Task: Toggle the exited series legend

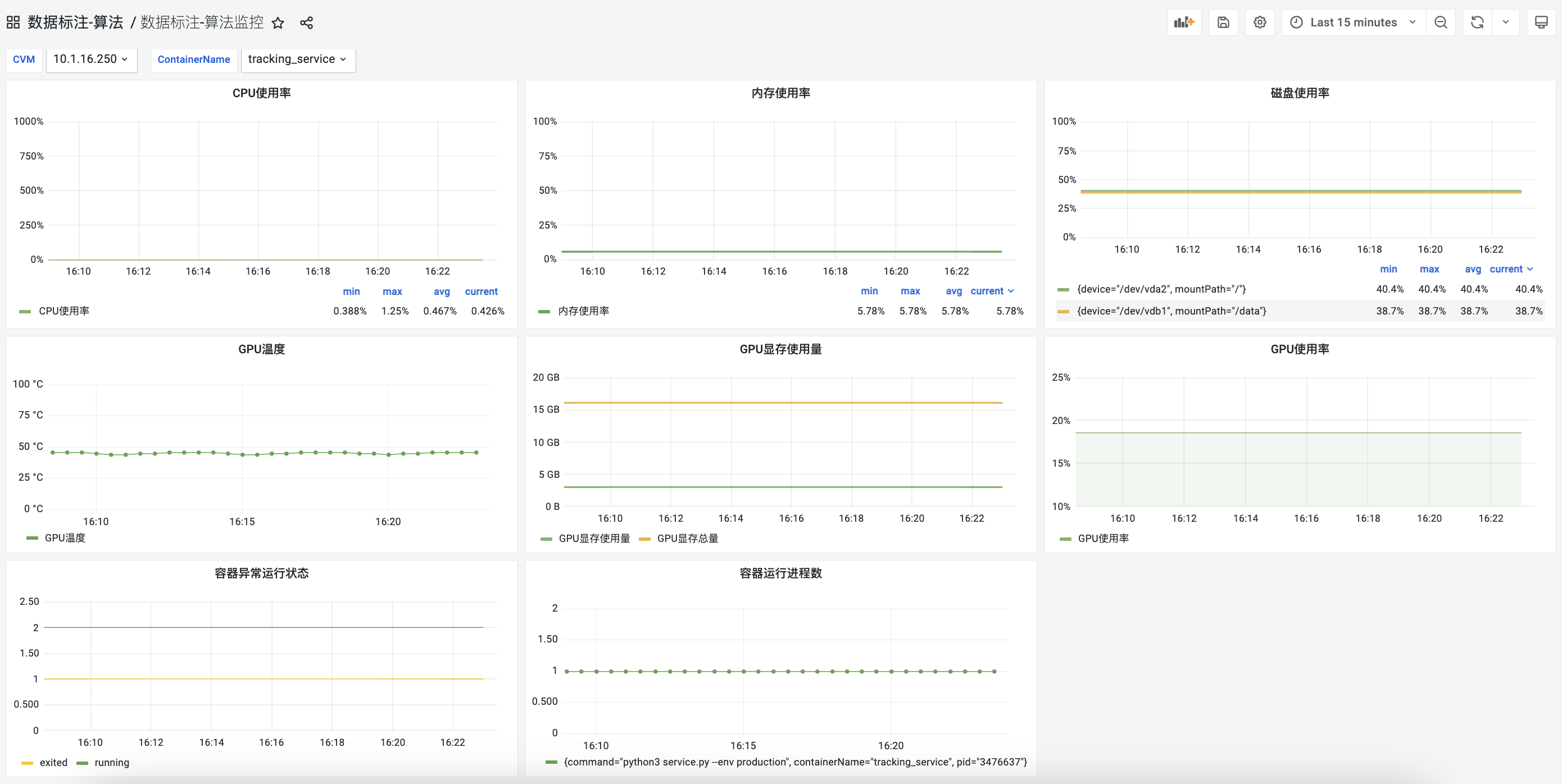Action: pos(53,762)
